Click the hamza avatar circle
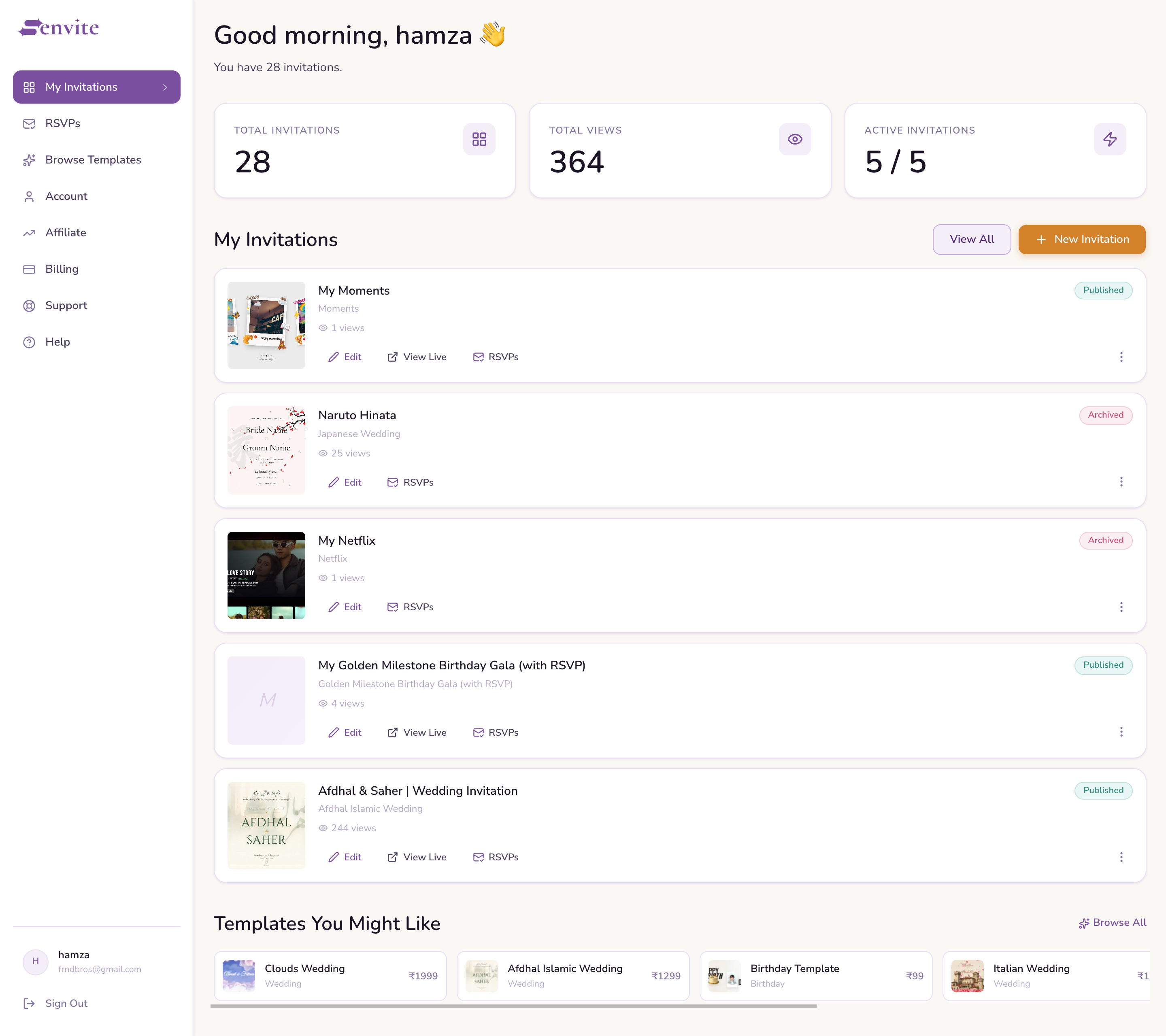This screenshot has width=1166, height=1036. [x=35, y=961]
